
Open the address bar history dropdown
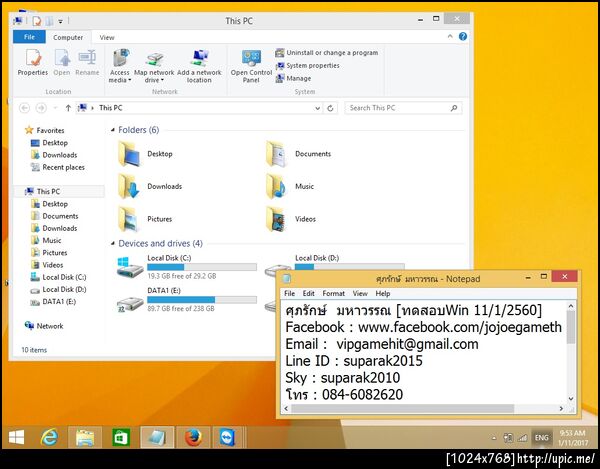pyautogui.click(x=317, y=108)
